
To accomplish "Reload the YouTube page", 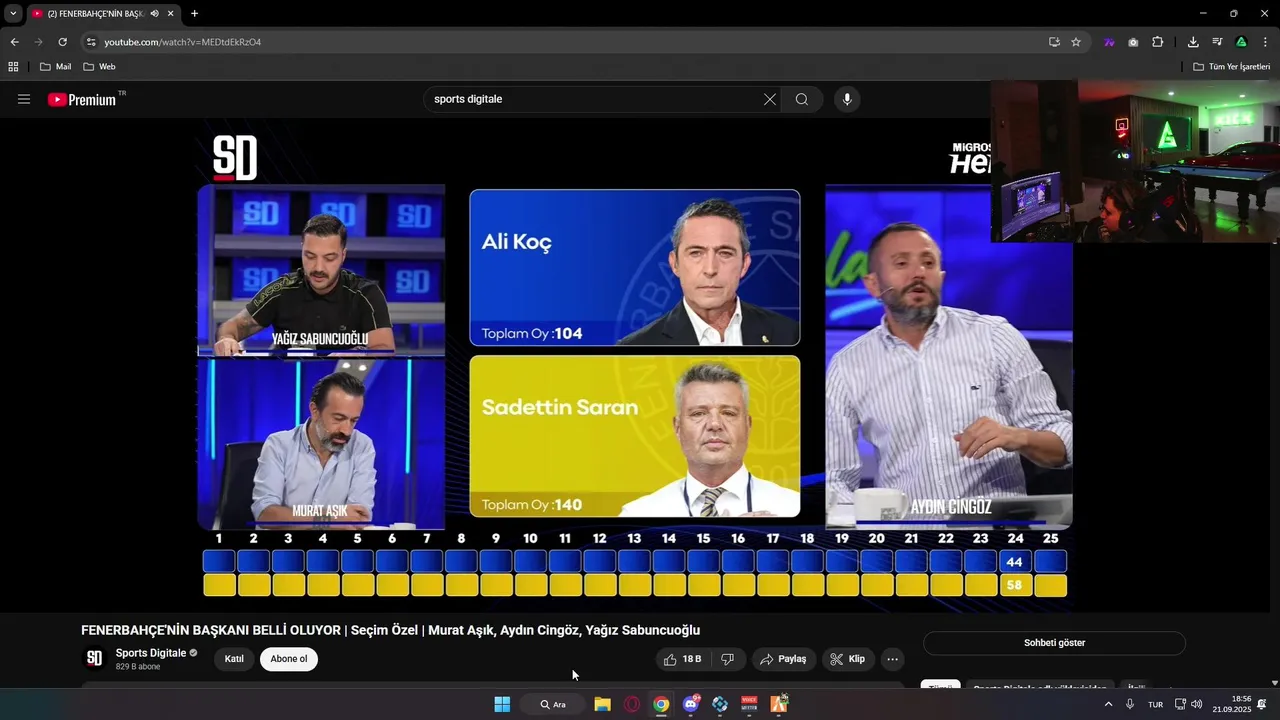I will 62,42.
